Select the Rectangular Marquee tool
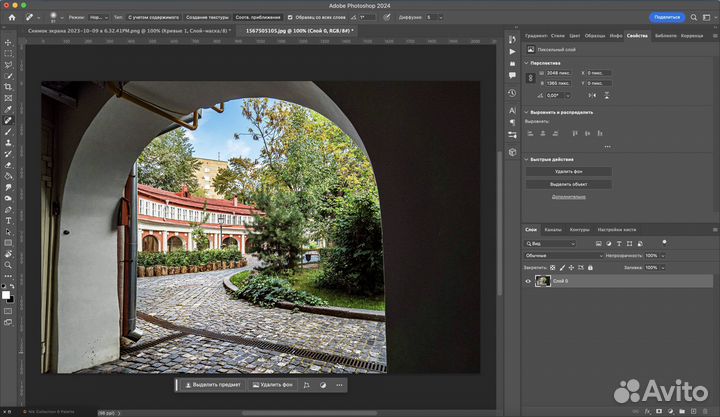Screen dimensions: 720x417 coord(8,54)
